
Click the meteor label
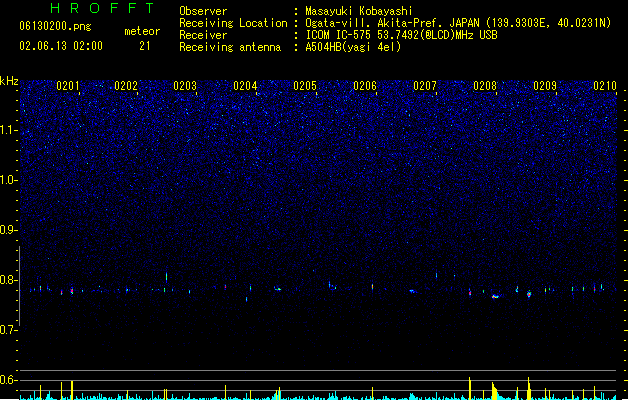[x=142, y=31]
